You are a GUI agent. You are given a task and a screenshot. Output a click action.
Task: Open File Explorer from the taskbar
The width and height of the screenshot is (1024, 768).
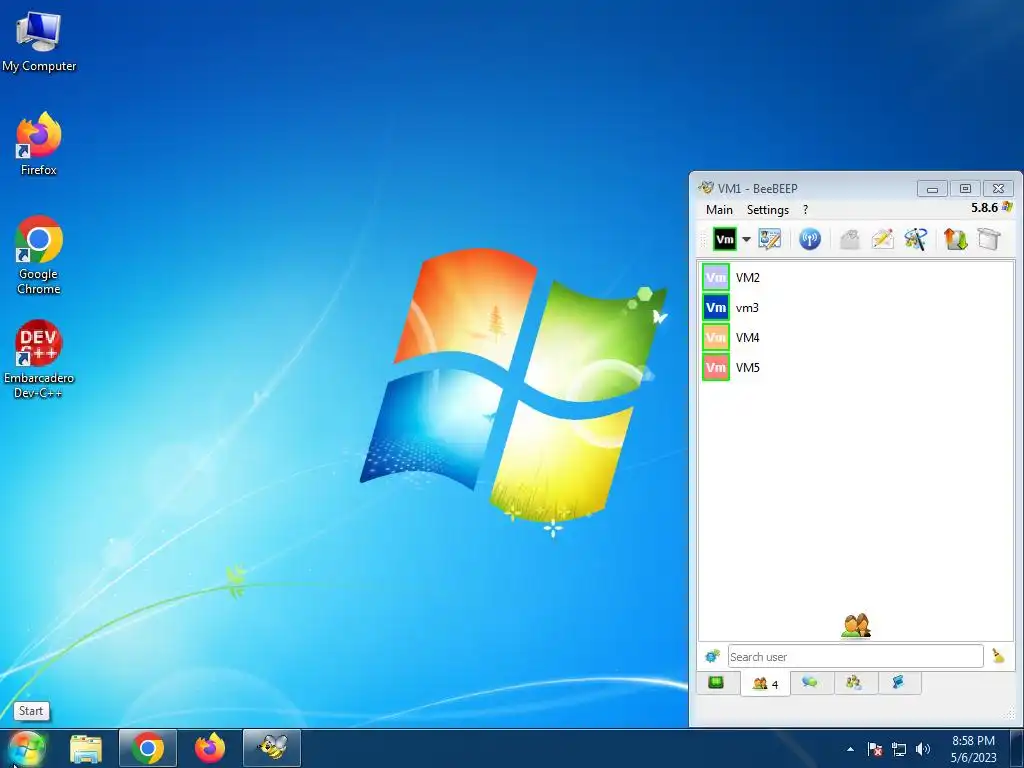pyautogui.click(x=86, y=749)
